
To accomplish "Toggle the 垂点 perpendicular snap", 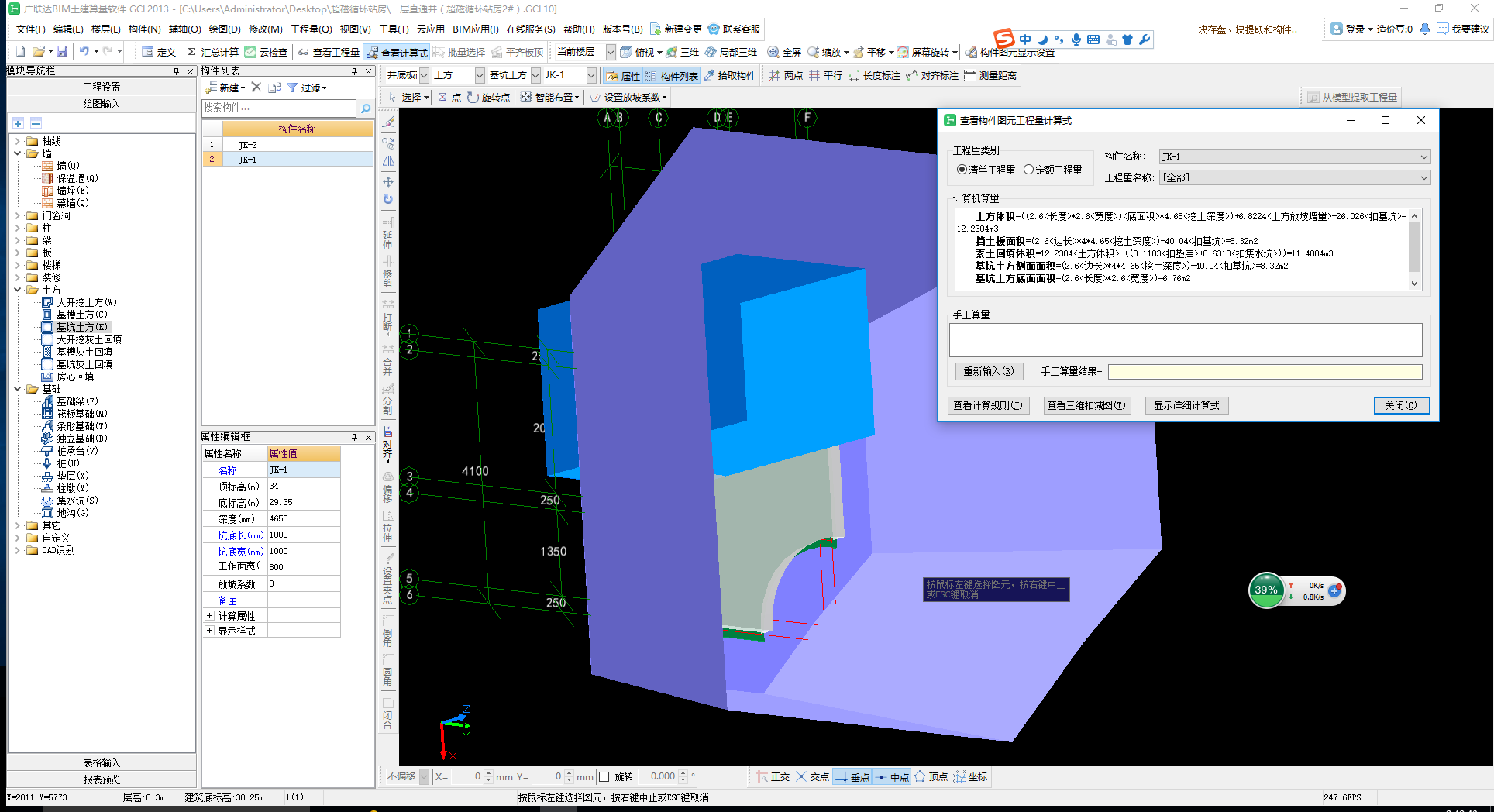I will 852,776.
